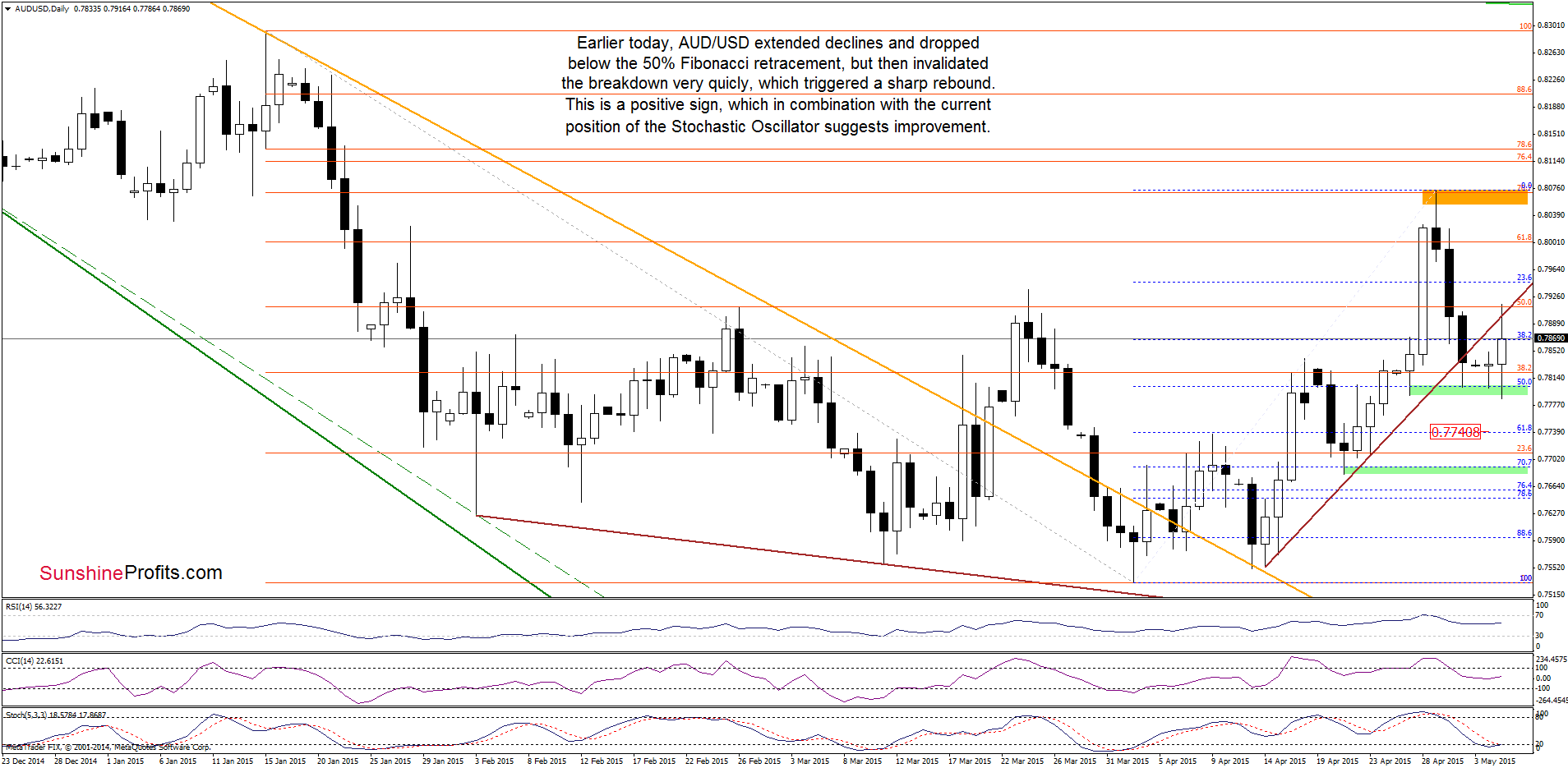The width and height of the screenshot is (1568, 768).
Task: Click price axis value 0.77770
Action: 1551,405
